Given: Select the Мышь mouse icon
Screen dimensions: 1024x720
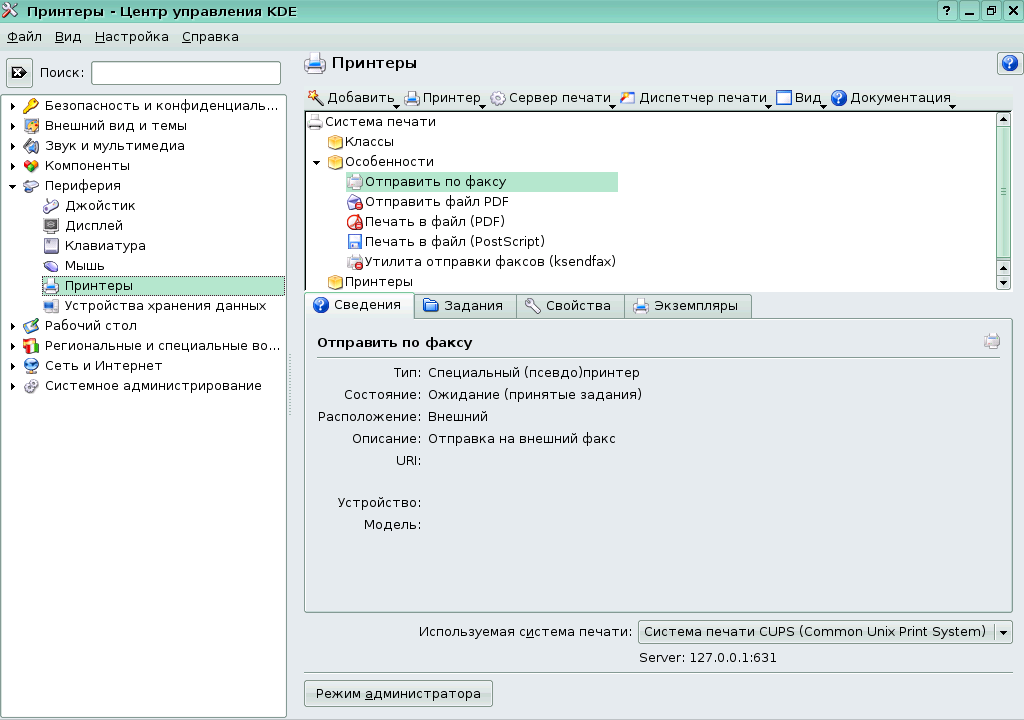Looking at the screenshot, I should (x=52, y=266).
